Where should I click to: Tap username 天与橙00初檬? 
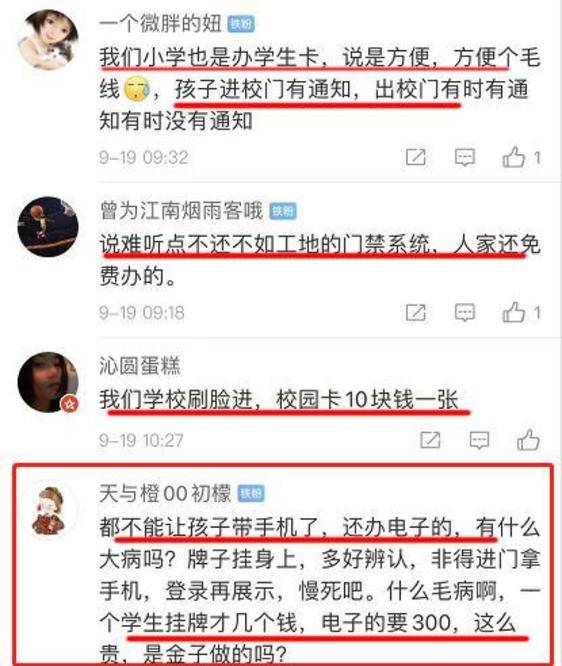pos(165,494)
